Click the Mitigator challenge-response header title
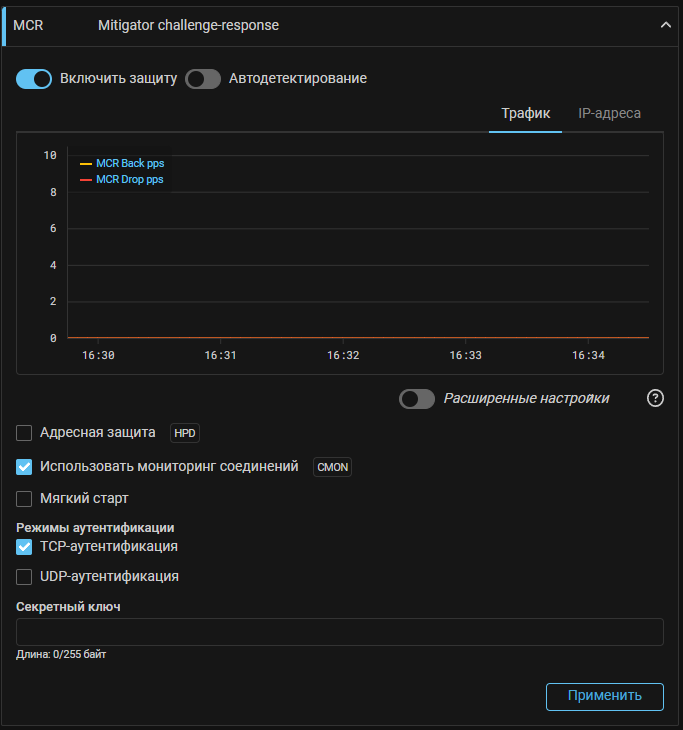 point(188,26)
